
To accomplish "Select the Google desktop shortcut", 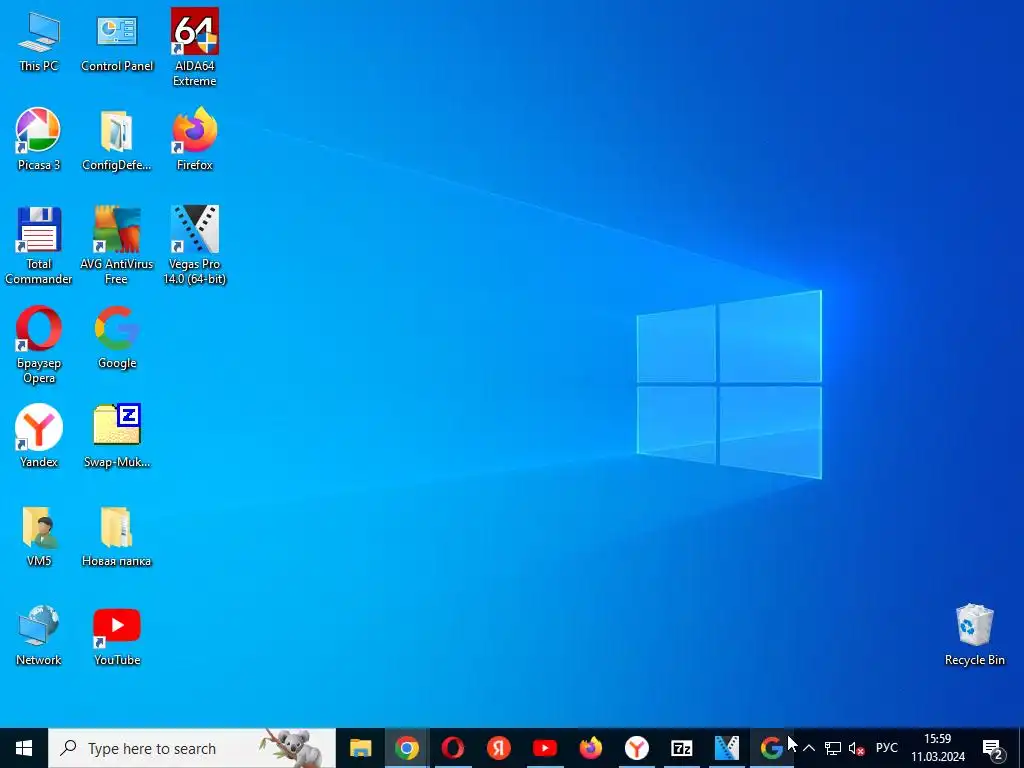I will point(117,338).
